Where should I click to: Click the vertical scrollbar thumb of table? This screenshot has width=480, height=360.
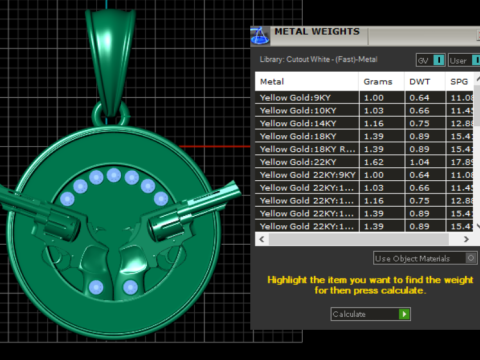(x=477, y=105)
